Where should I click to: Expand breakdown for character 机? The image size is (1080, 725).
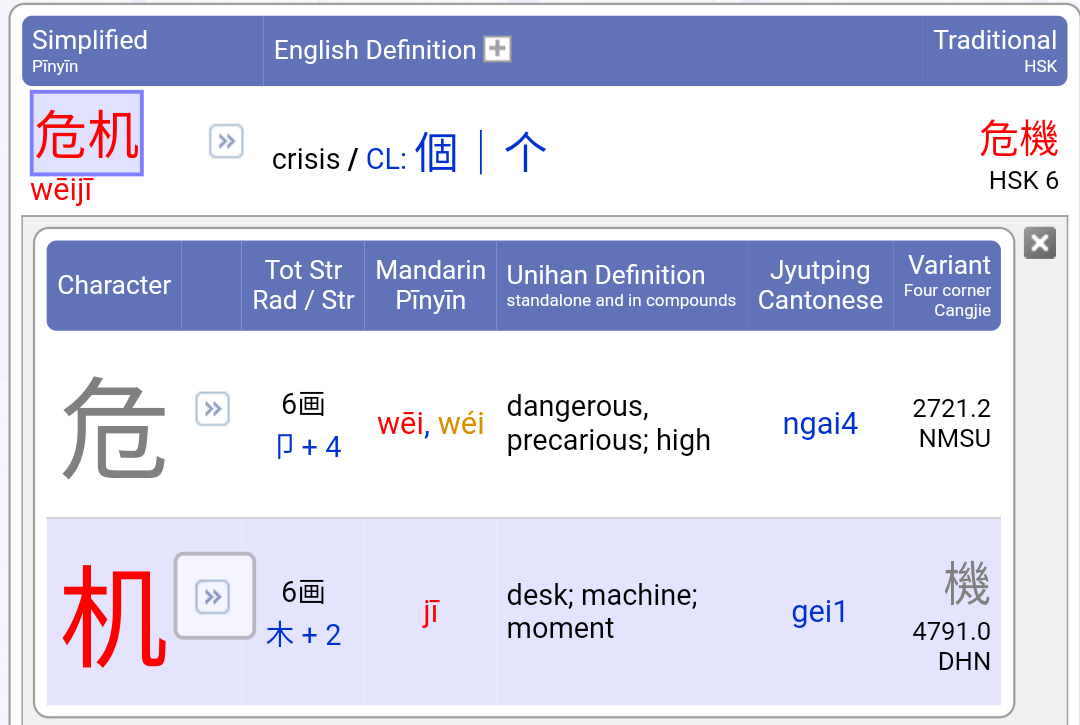[x=213, y=596]
